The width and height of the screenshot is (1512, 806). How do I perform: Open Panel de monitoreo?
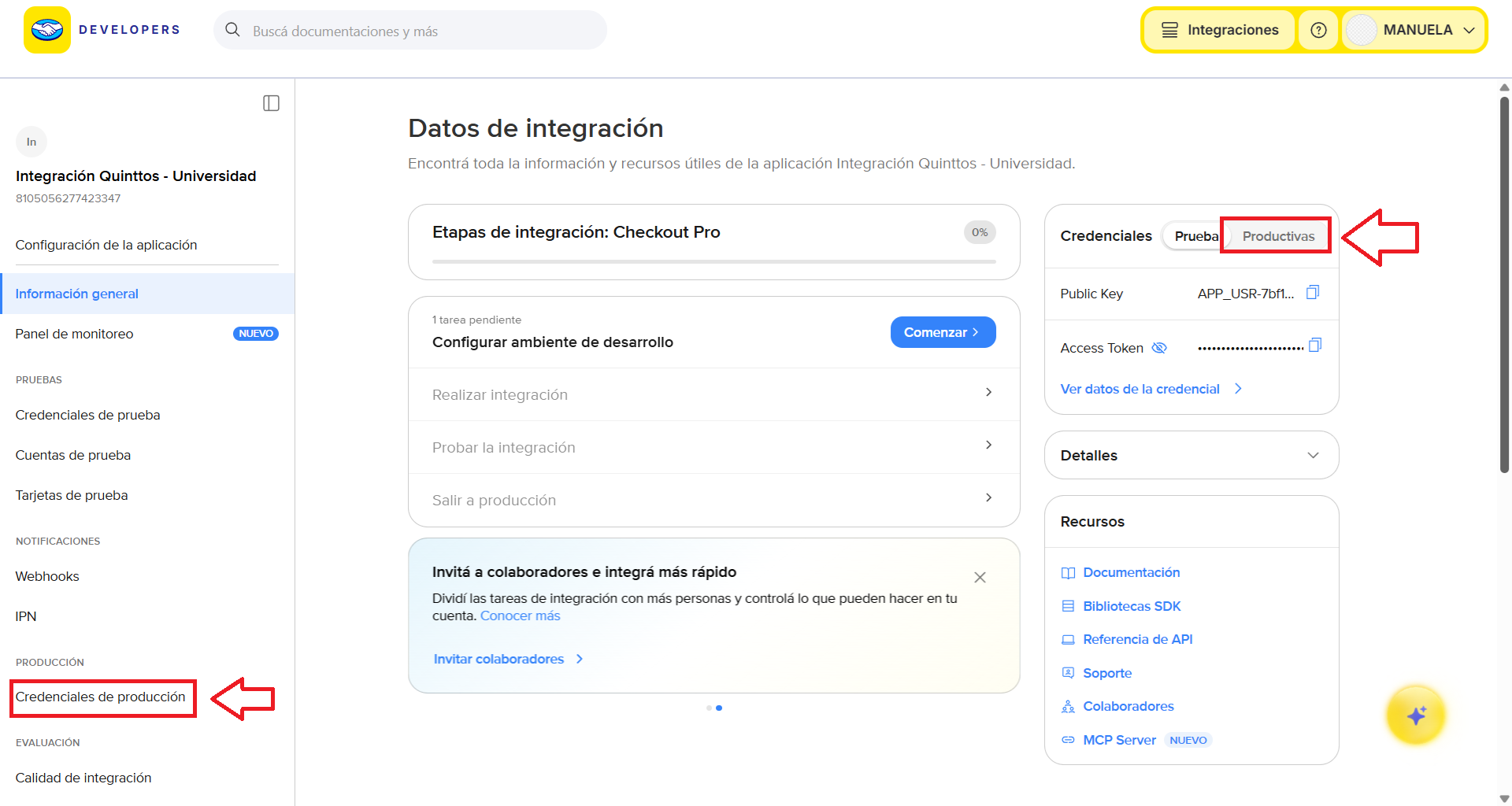(147, 334)
